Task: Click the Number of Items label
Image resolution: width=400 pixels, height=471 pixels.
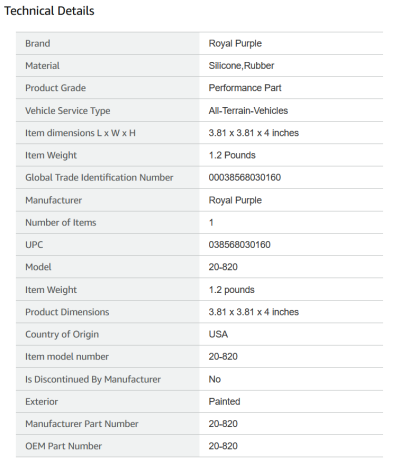Action: coord(61,223)
